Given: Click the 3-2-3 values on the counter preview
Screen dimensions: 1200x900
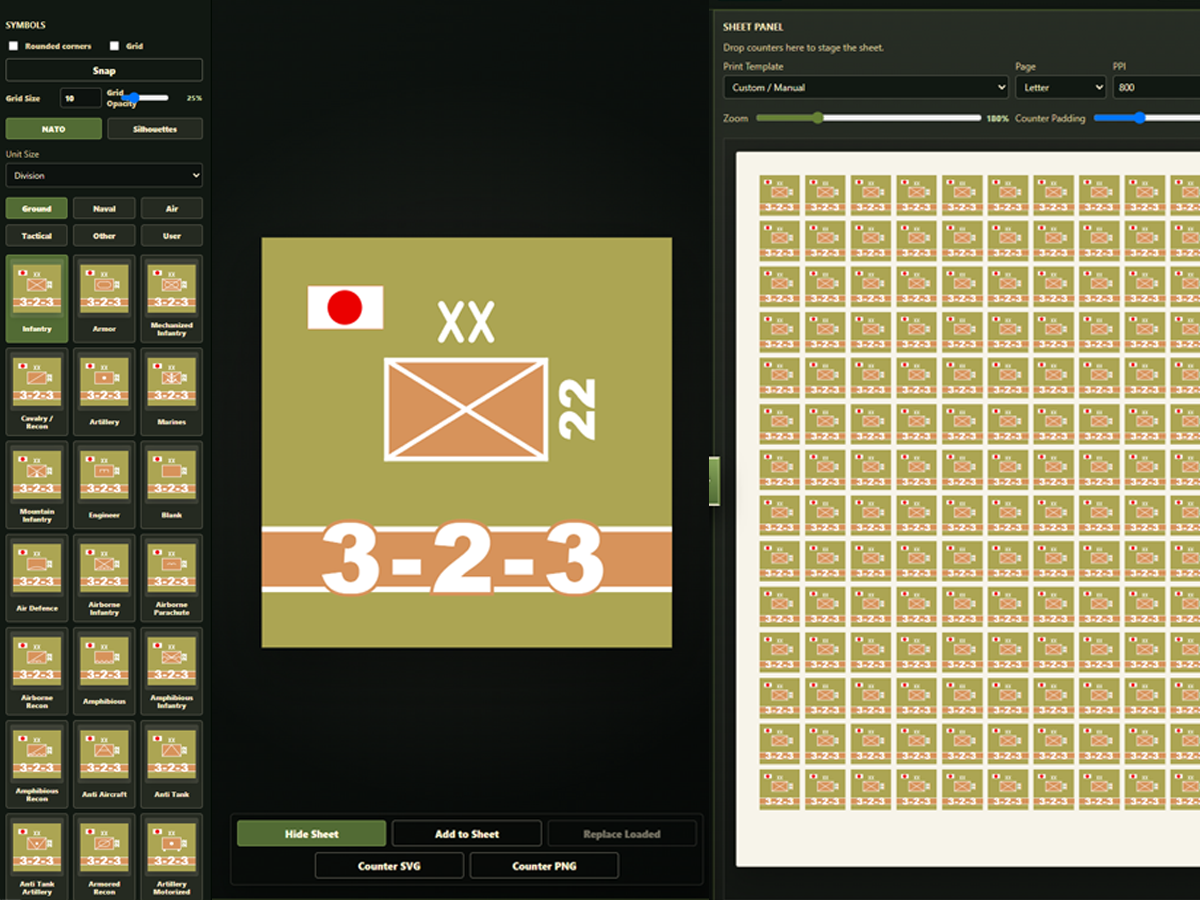Looking at the screenshot, I should 463,559.
